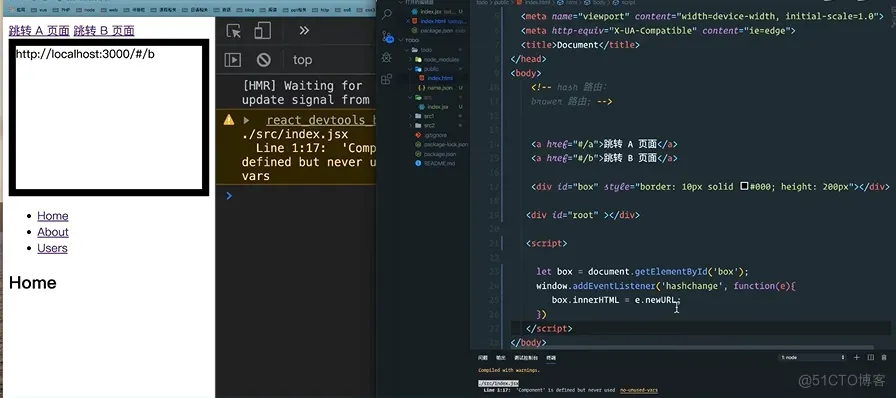
Task: Switch to the 调试控制台 debug console tab
Action: point(526,357)
